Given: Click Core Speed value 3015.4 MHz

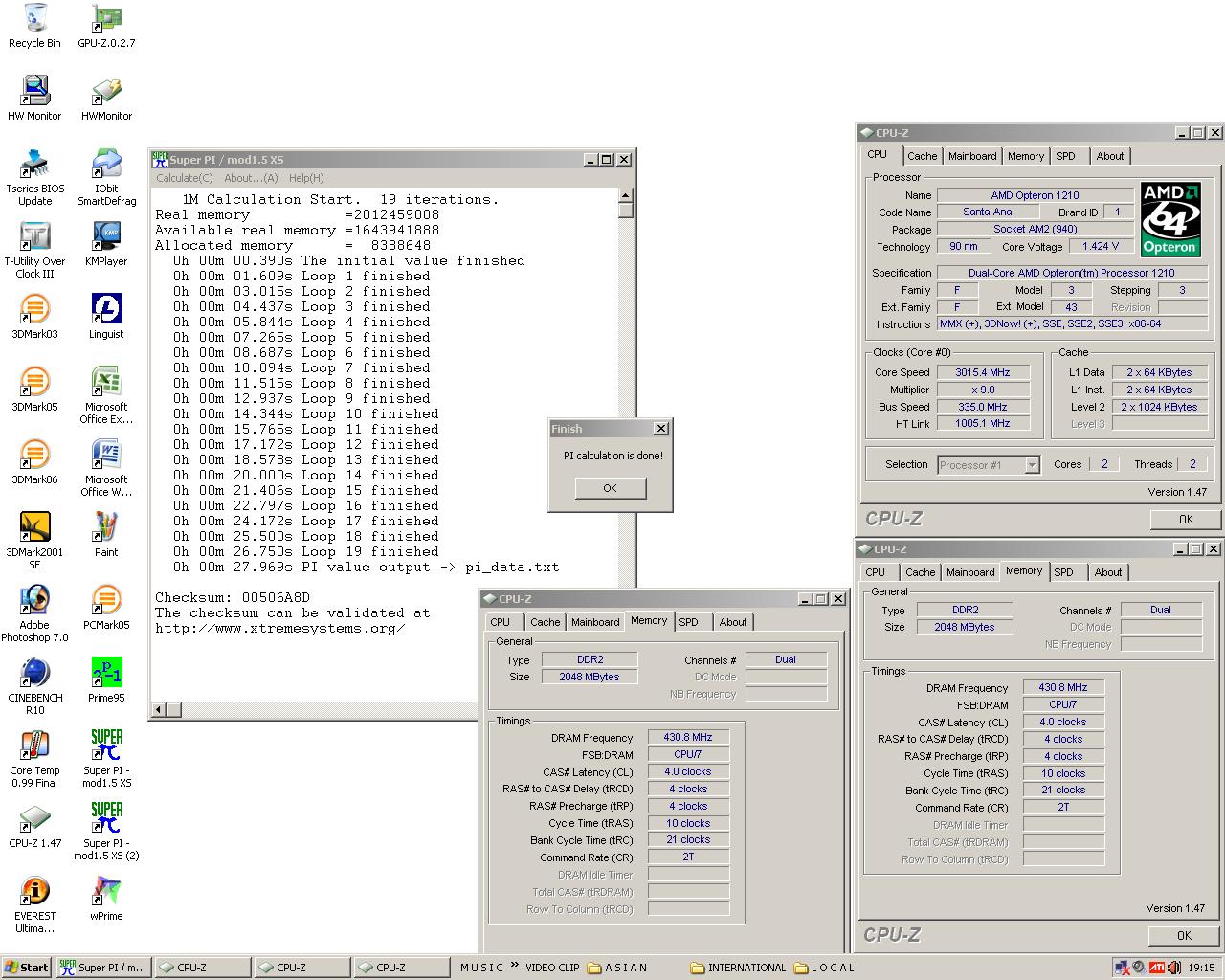Looking at the screenshot, I should 982,373.
